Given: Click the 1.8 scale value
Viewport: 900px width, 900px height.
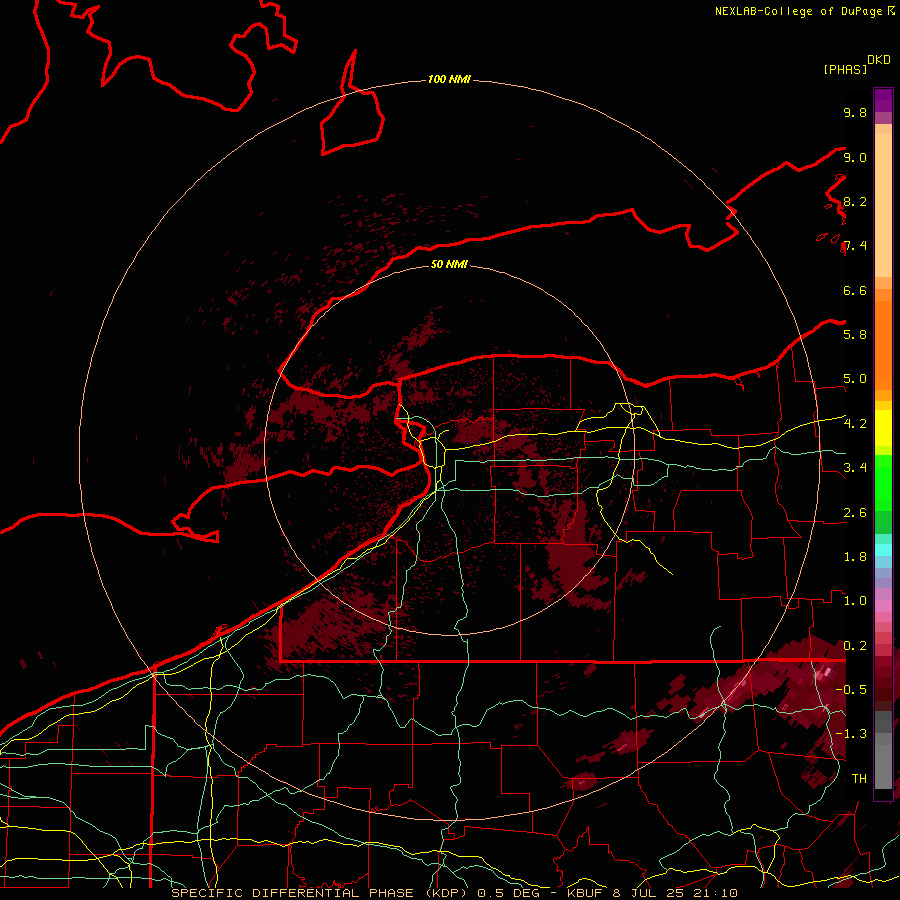Looking at the screenshot, I should coord(855,557).
